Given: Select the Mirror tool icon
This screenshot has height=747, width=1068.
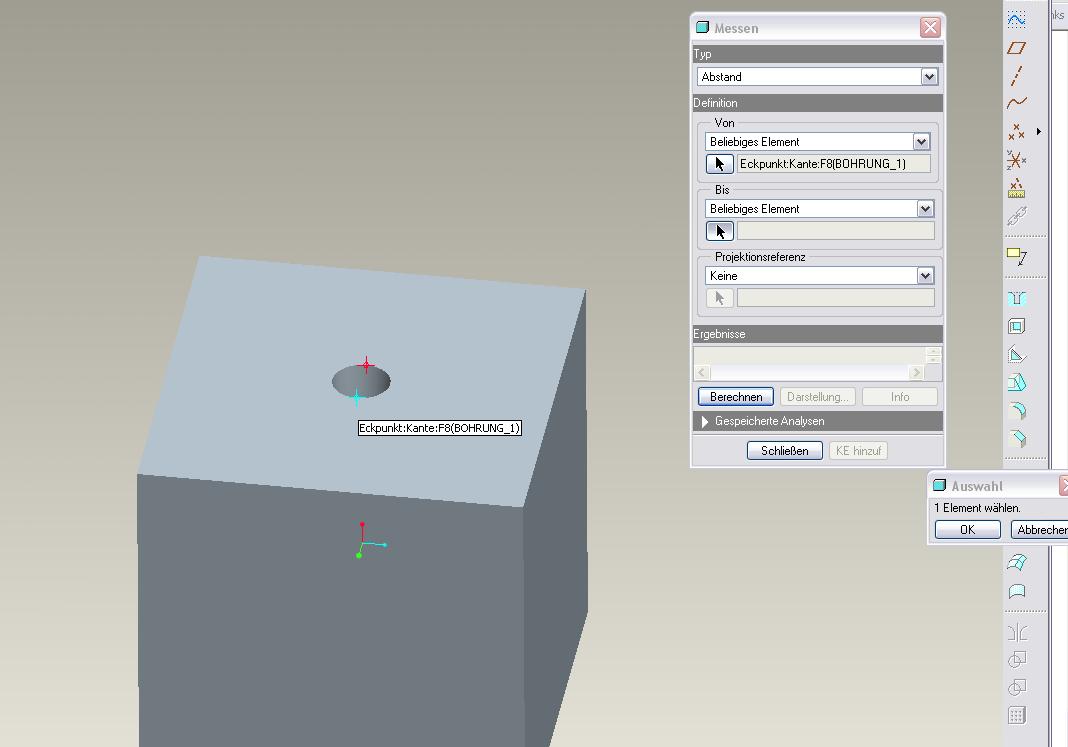Looking at the screenshot, I should pyautogui.click(x=1016, y=633).
